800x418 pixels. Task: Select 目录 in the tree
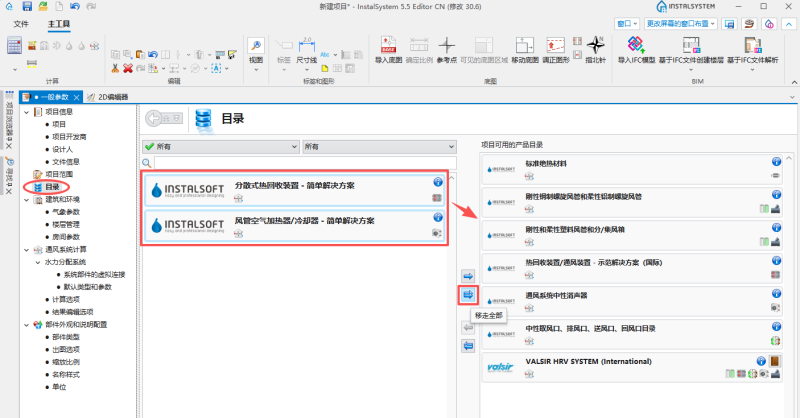click(x=53, y=187)
